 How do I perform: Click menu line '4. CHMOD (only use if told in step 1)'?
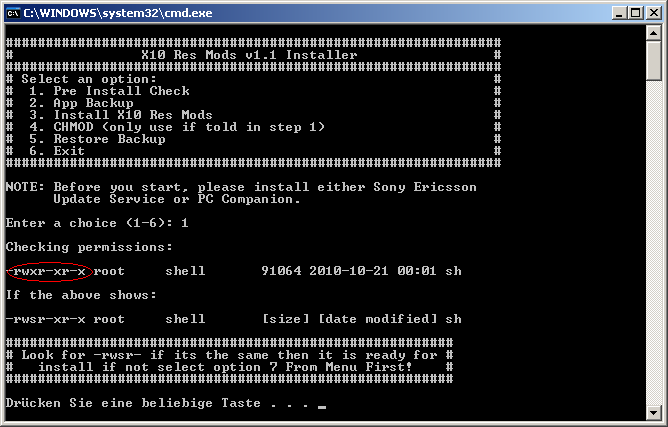click(x=177, y=127)
